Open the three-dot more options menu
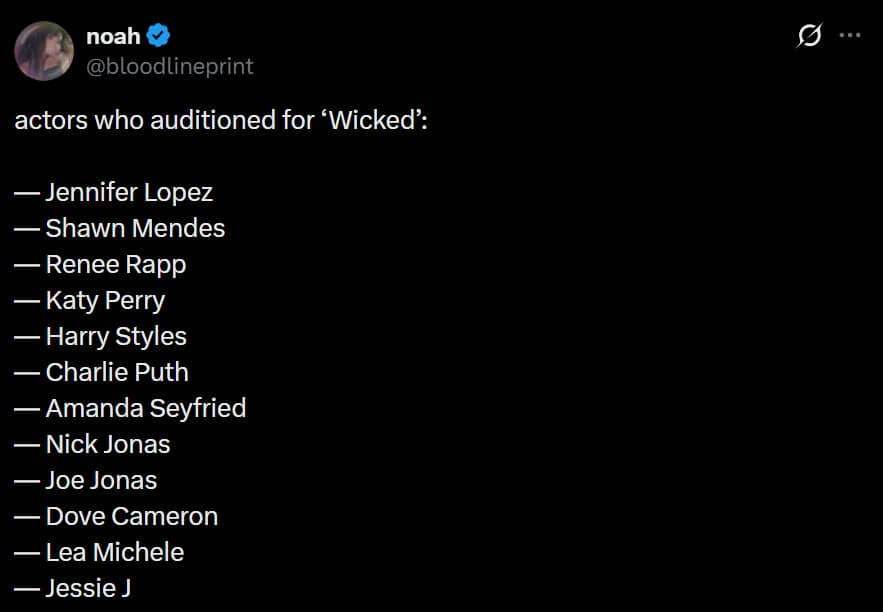This screenshot has height=612, width=883. coord(849,36)
